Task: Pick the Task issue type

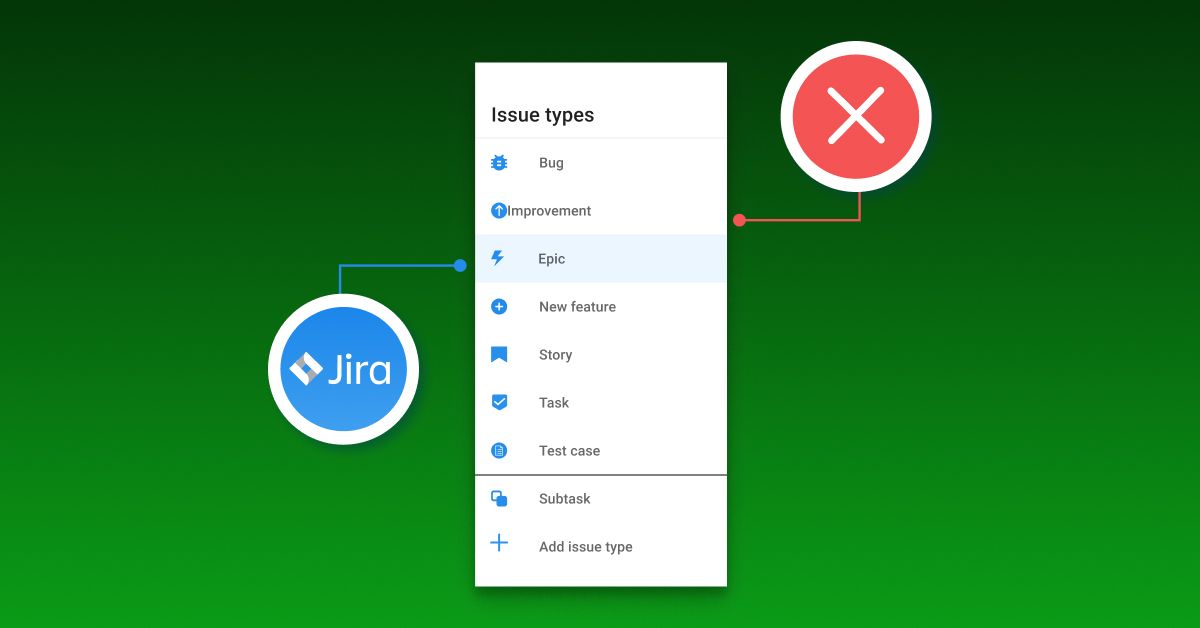Action: pos(601,403)
